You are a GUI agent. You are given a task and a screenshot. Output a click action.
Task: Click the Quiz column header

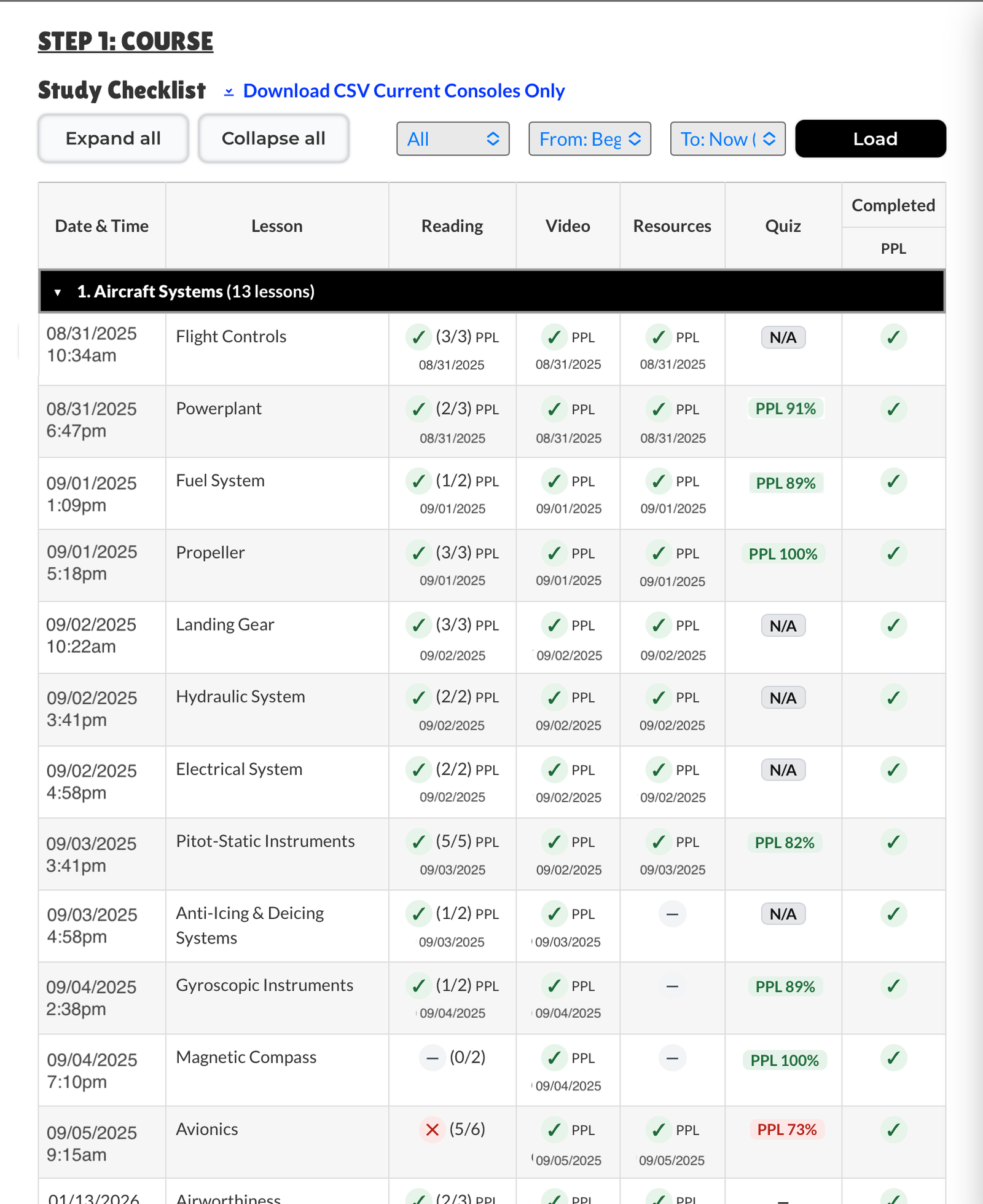coord(783,226)
